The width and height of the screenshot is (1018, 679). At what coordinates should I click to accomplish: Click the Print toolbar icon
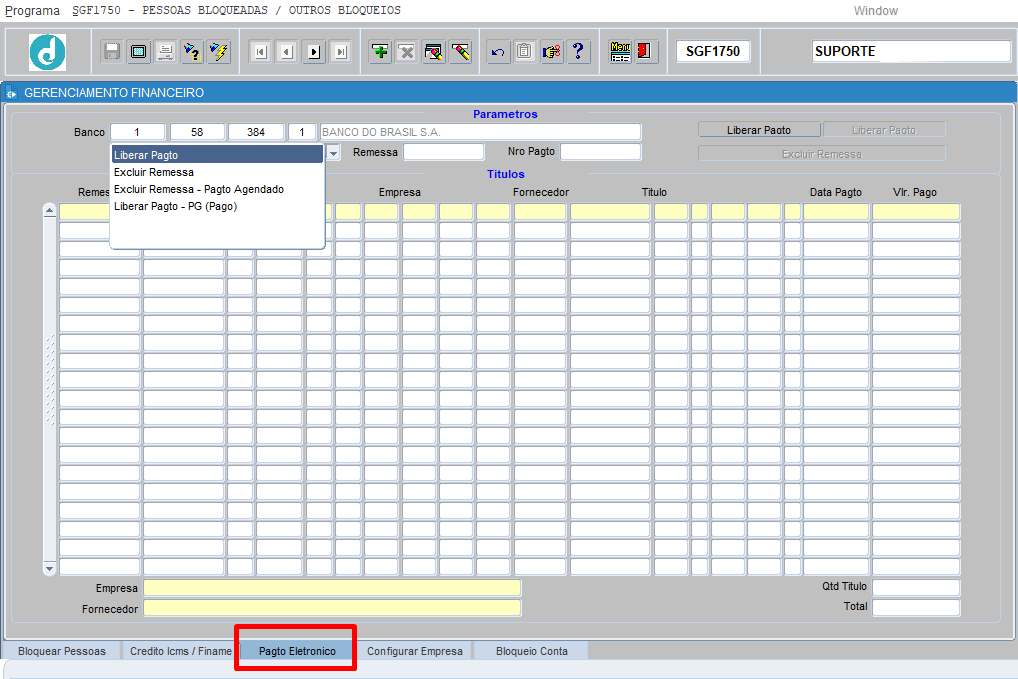pyautogui.click(x=165, y=51)
